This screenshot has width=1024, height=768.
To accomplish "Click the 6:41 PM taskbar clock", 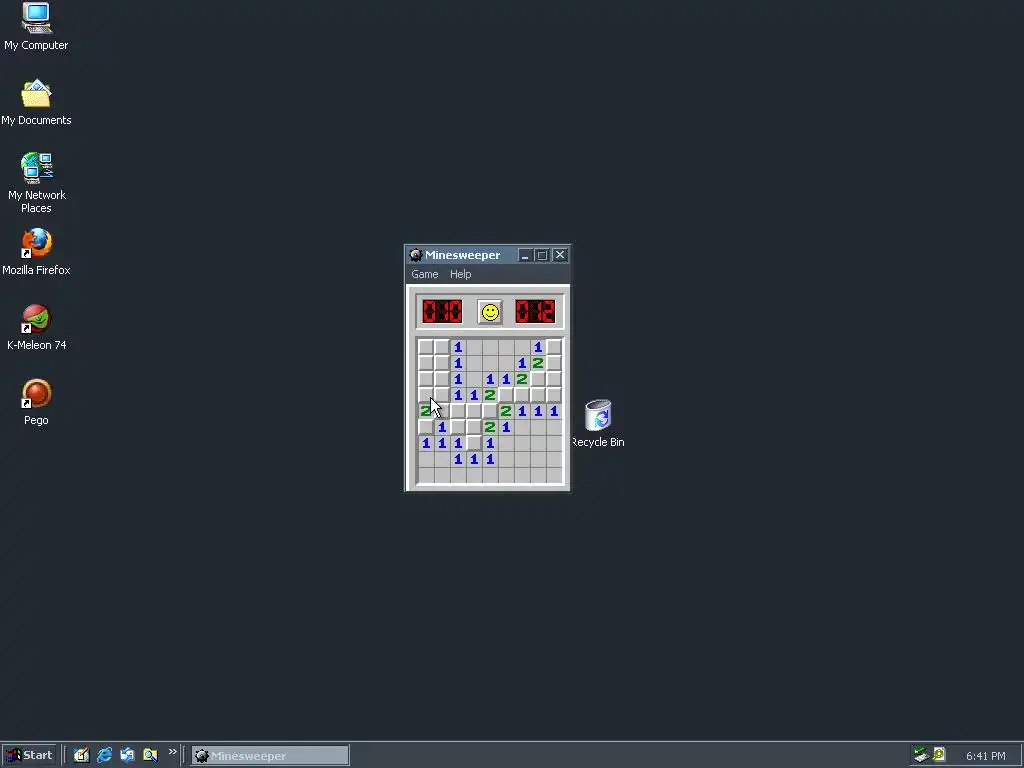I will 985,756.
